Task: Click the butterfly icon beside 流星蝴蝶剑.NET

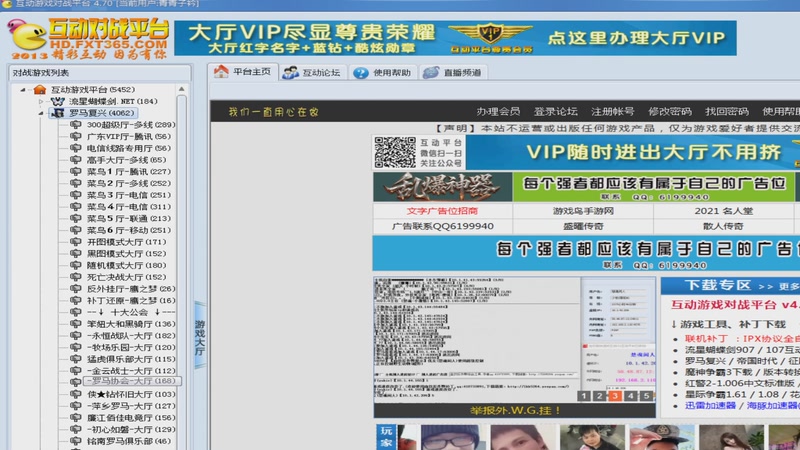Action: 58,102
